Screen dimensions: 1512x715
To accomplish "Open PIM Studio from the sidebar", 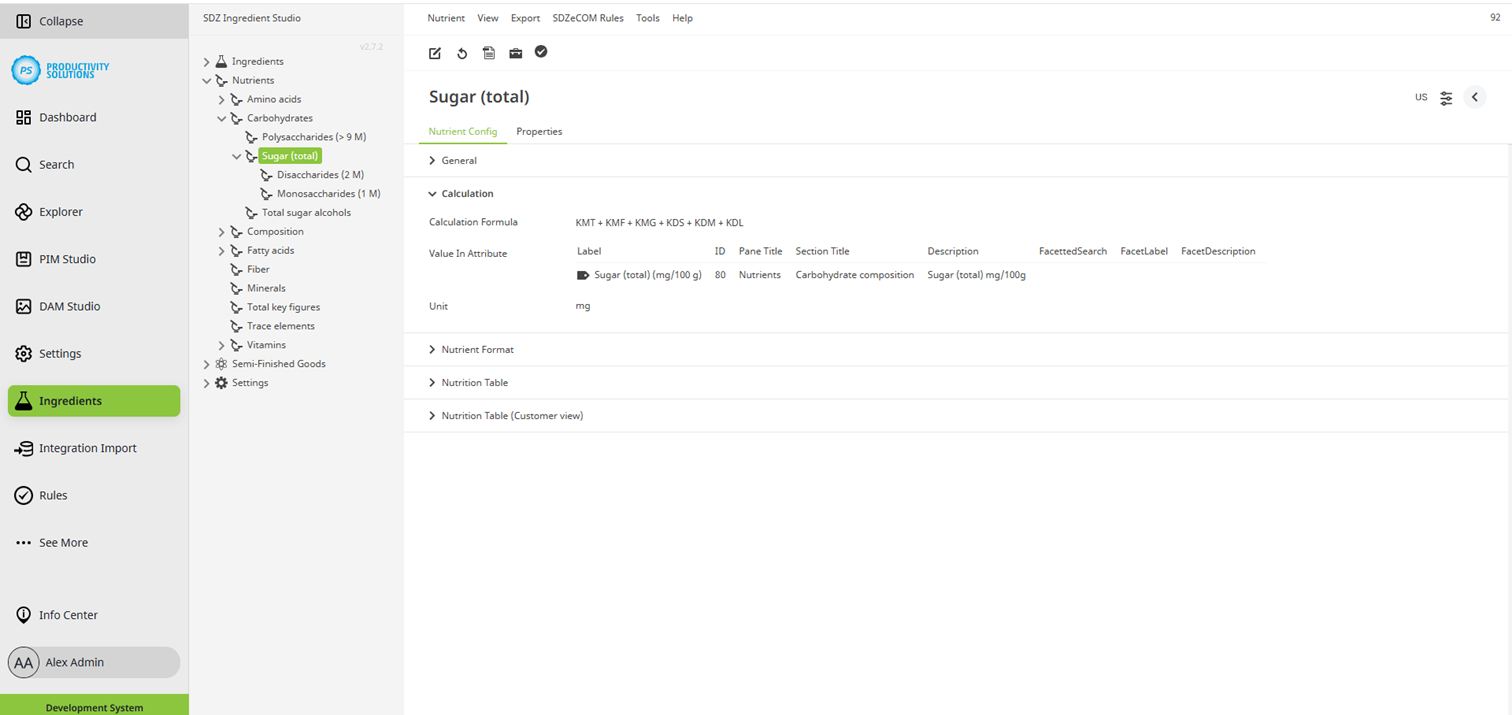I will [x=68, y=259].
